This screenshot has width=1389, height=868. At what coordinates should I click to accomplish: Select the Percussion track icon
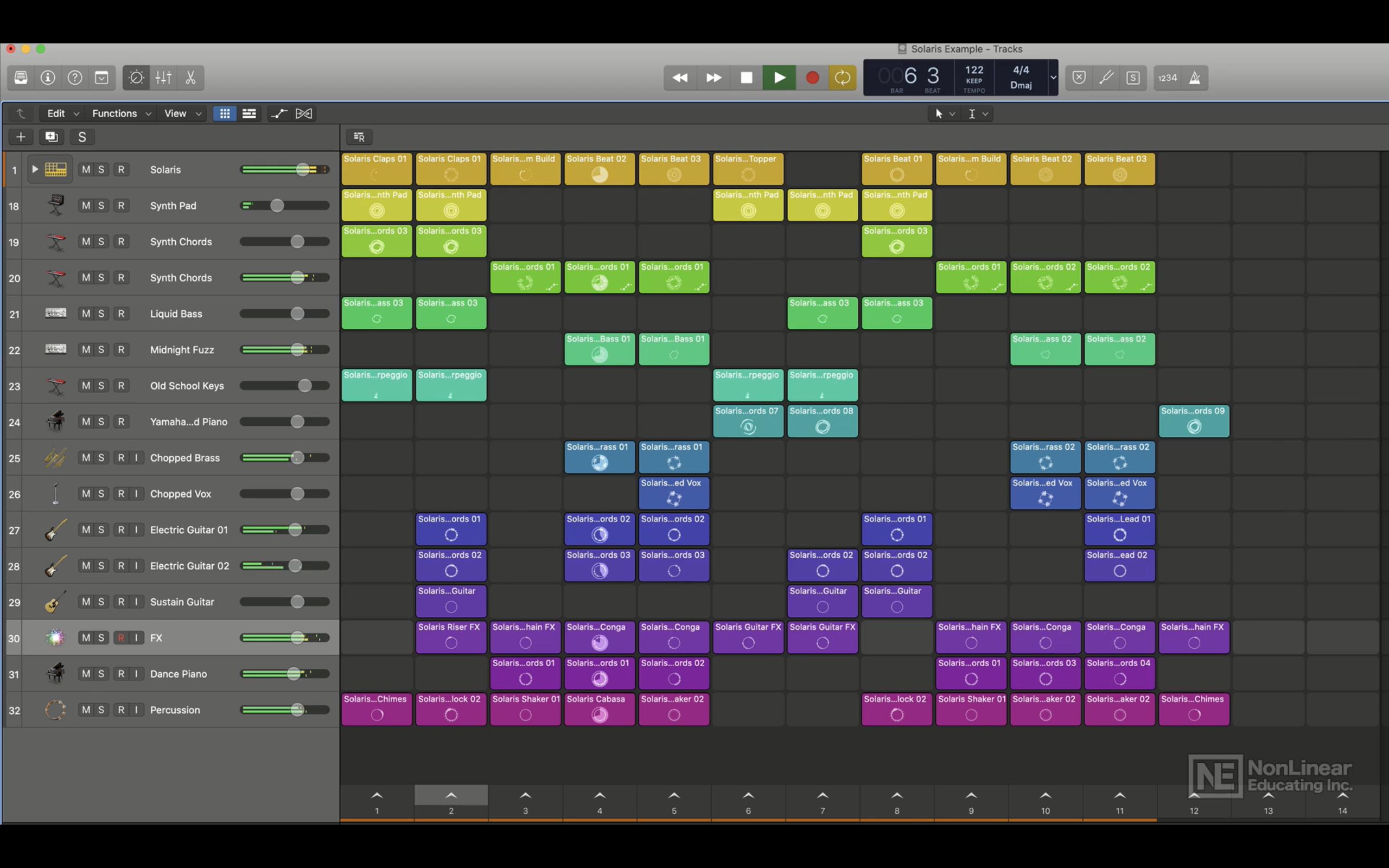click(56, 710)
